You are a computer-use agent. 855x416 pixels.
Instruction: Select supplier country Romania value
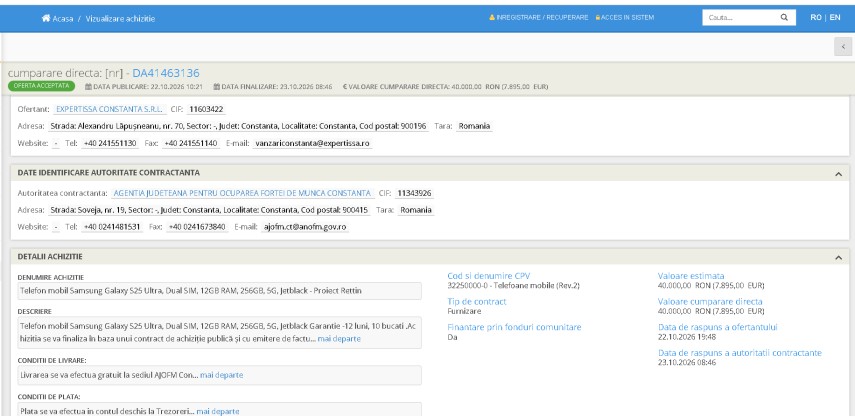[474, 126]
